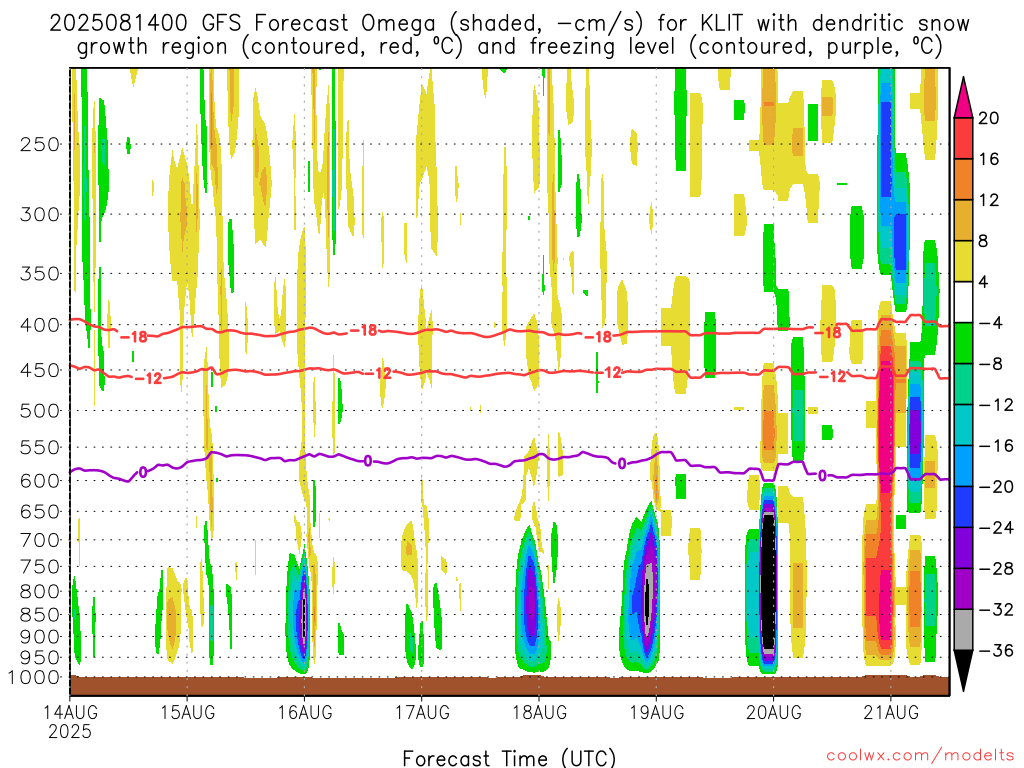Viewport: 1024px width, 768px height.
Task: Click the -12 contour label near 14AUG
Action: coord(148,378)
